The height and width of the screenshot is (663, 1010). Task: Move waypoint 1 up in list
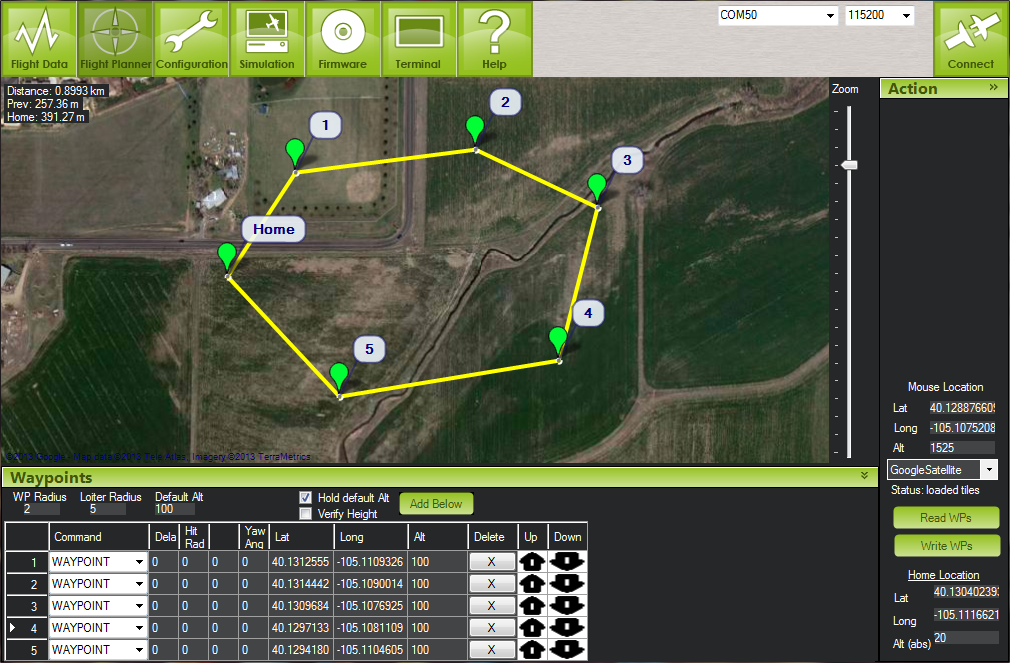(531, 562)
